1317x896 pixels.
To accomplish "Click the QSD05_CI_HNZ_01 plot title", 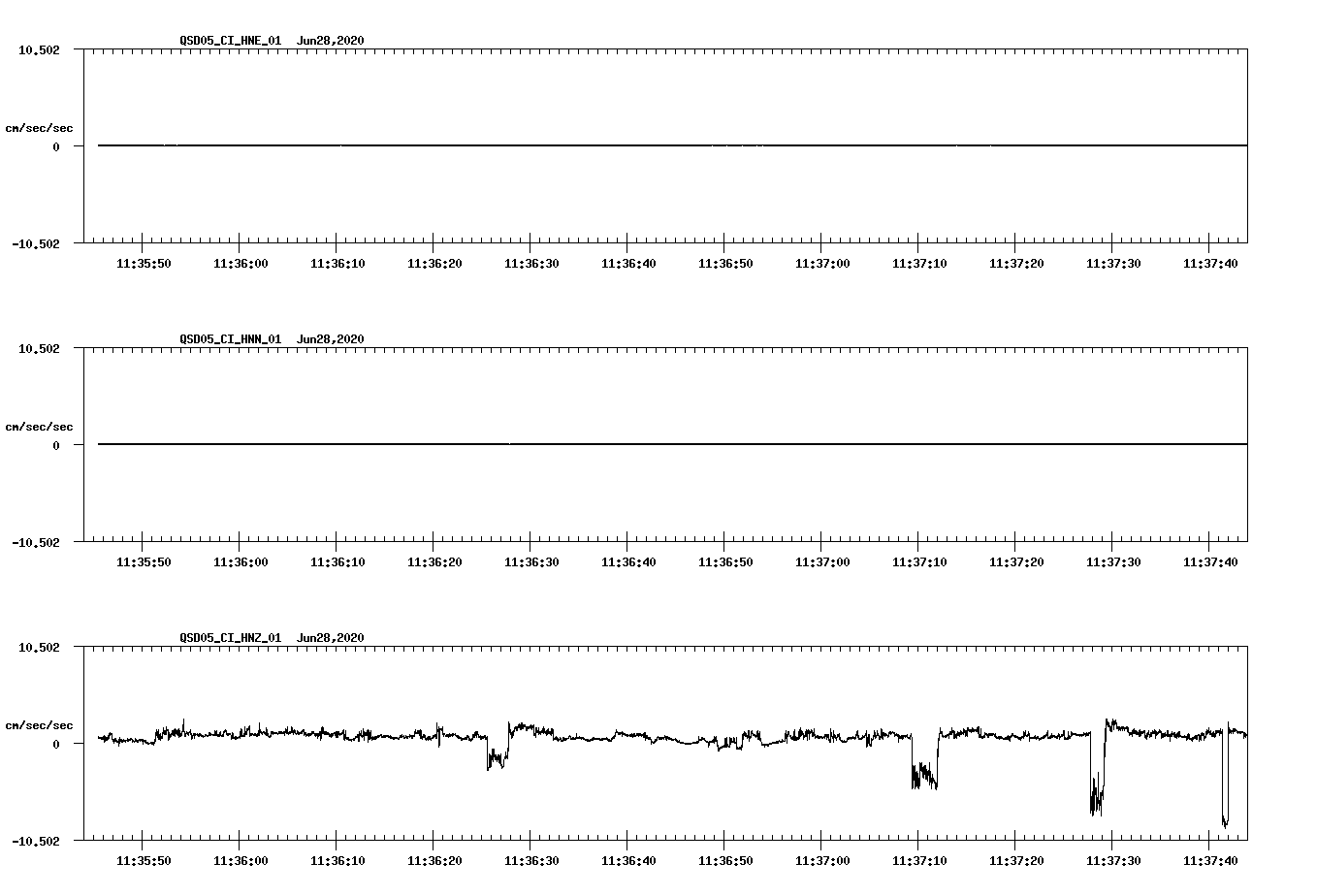I will [x=231, y=638].
